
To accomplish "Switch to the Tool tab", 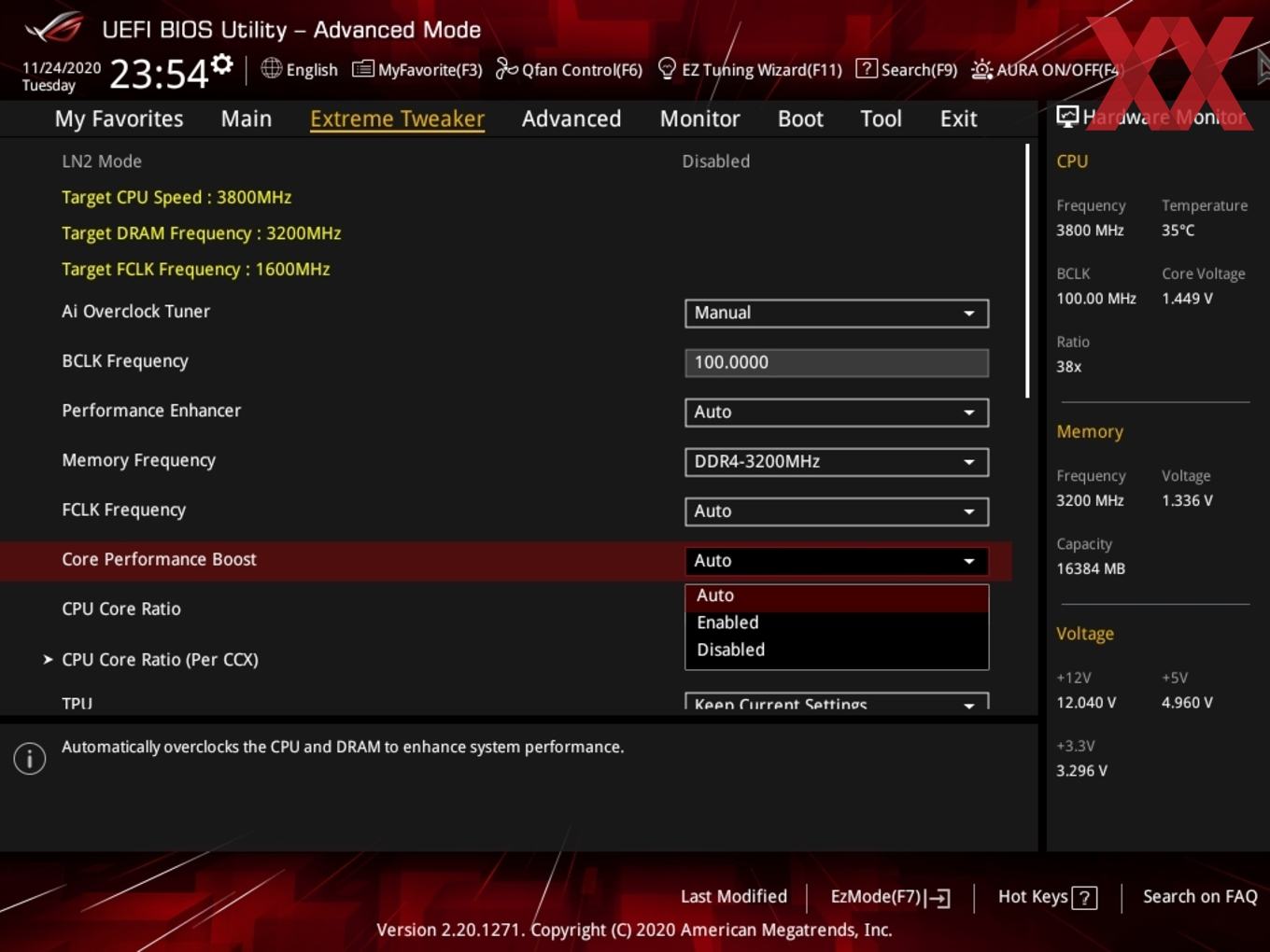I will [881, 119].
